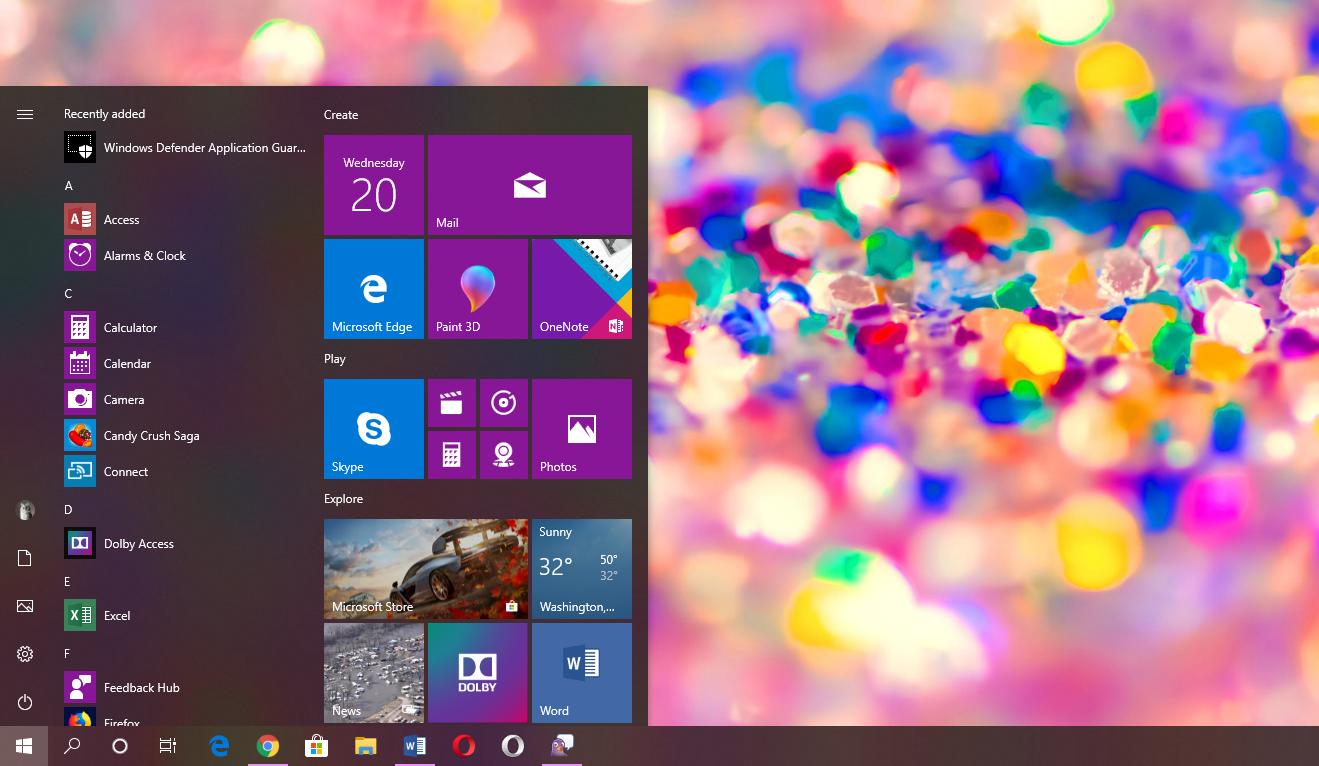The image size is (1319, 766).
Task: Click the letter F group header
Action: (x=68, y=654)
